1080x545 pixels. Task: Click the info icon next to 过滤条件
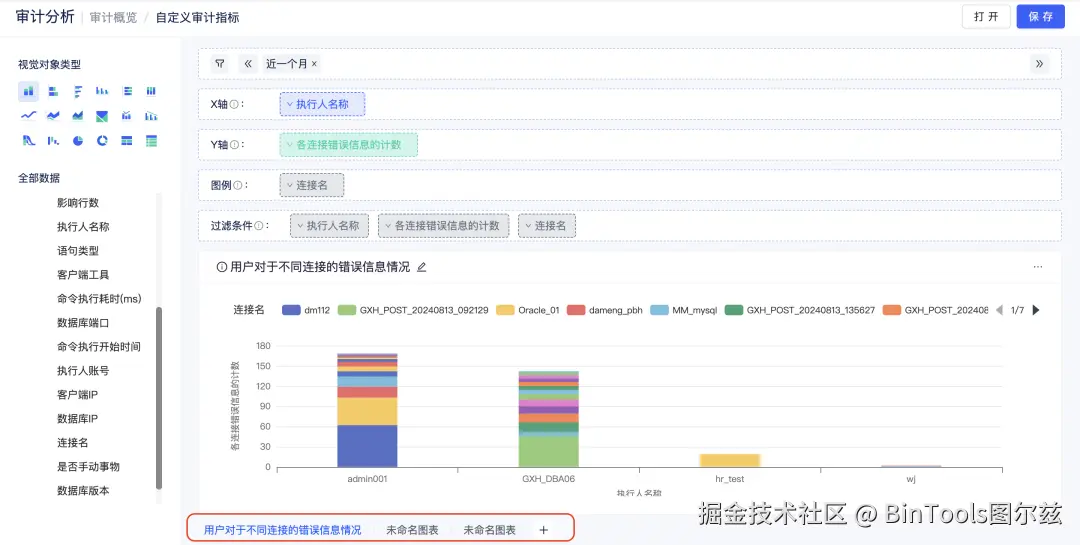[259, 225]
